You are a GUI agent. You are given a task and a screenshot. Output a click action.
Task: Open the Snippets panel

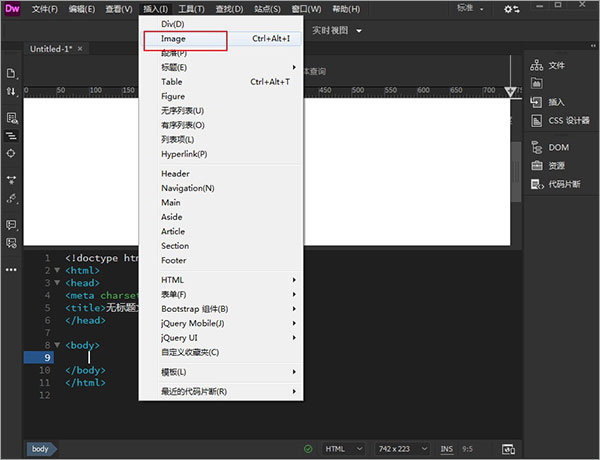(537, 184)
